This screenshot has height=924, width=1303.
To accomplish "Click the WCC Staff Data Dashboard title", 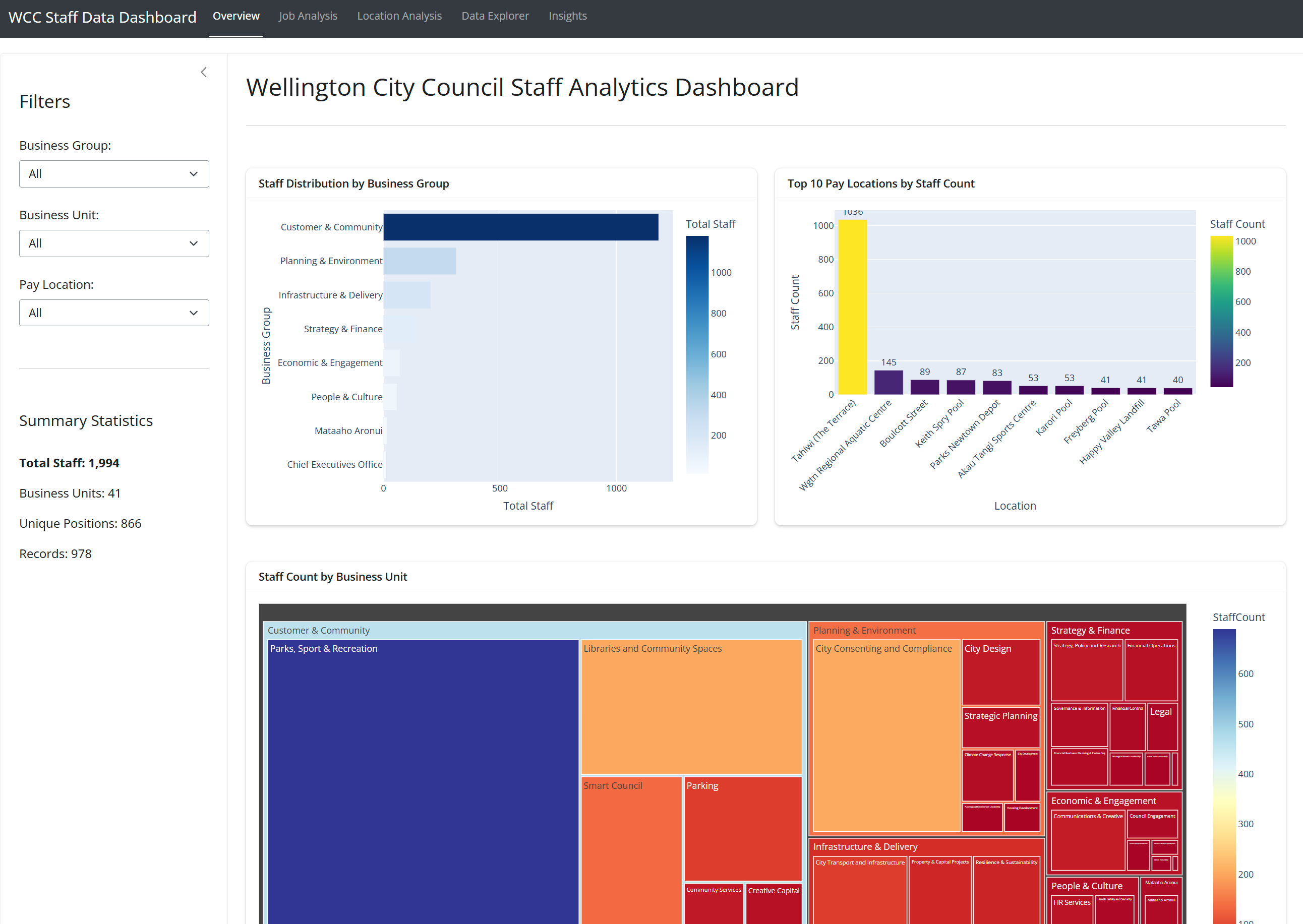I will click(102, 17).
